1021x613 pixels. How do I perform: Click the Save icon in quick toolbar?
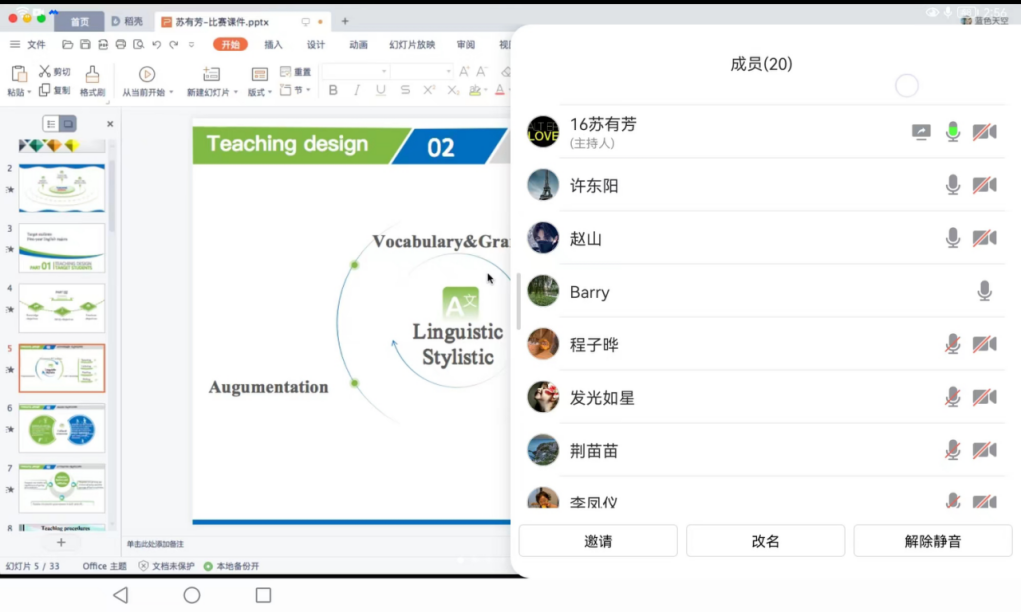pos(85,45)
